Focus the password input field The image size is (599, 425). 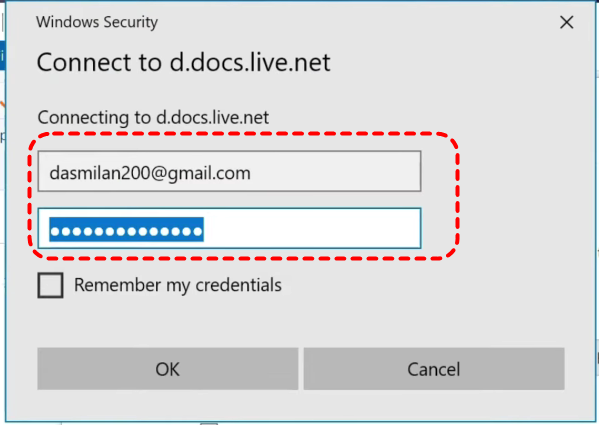click(x=229, y=228)
